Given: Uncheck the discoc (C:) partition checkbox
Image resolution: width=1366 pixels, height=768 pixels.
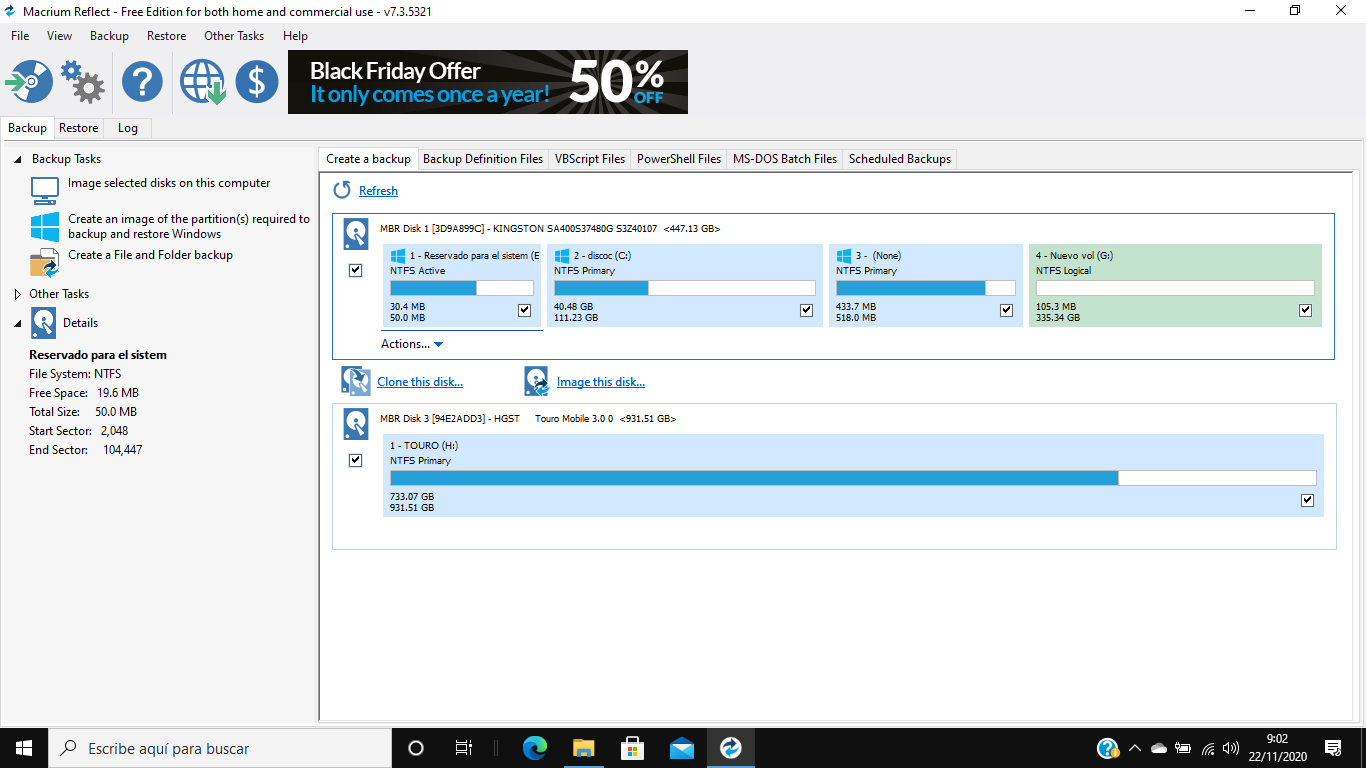Looking at the screenshot, I should [807, 311].
